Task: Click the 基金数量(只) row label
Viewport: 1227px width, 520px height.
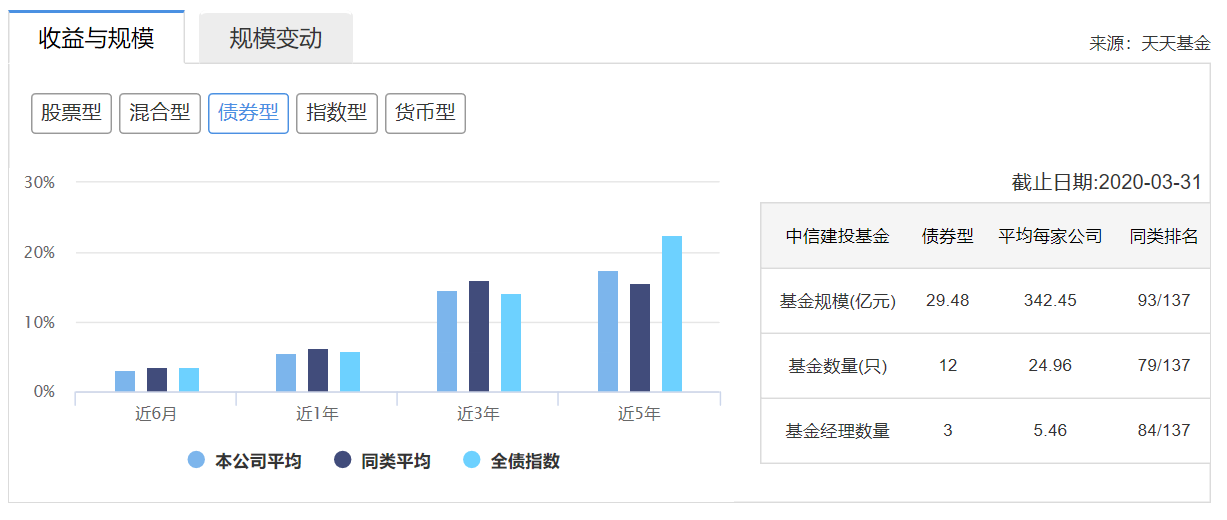Action: 837,366
